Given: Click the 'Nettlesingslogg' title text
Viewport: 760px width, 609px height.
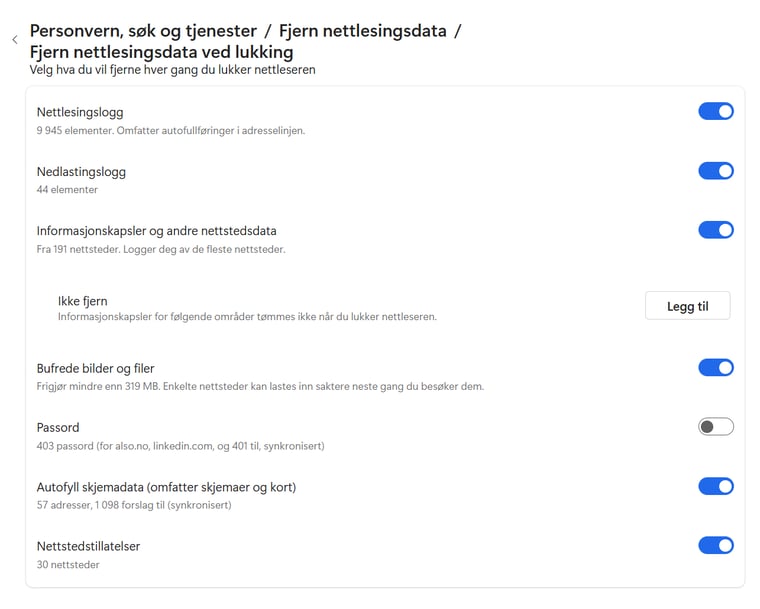Looking at the screenshot, I should pos(80,112).
